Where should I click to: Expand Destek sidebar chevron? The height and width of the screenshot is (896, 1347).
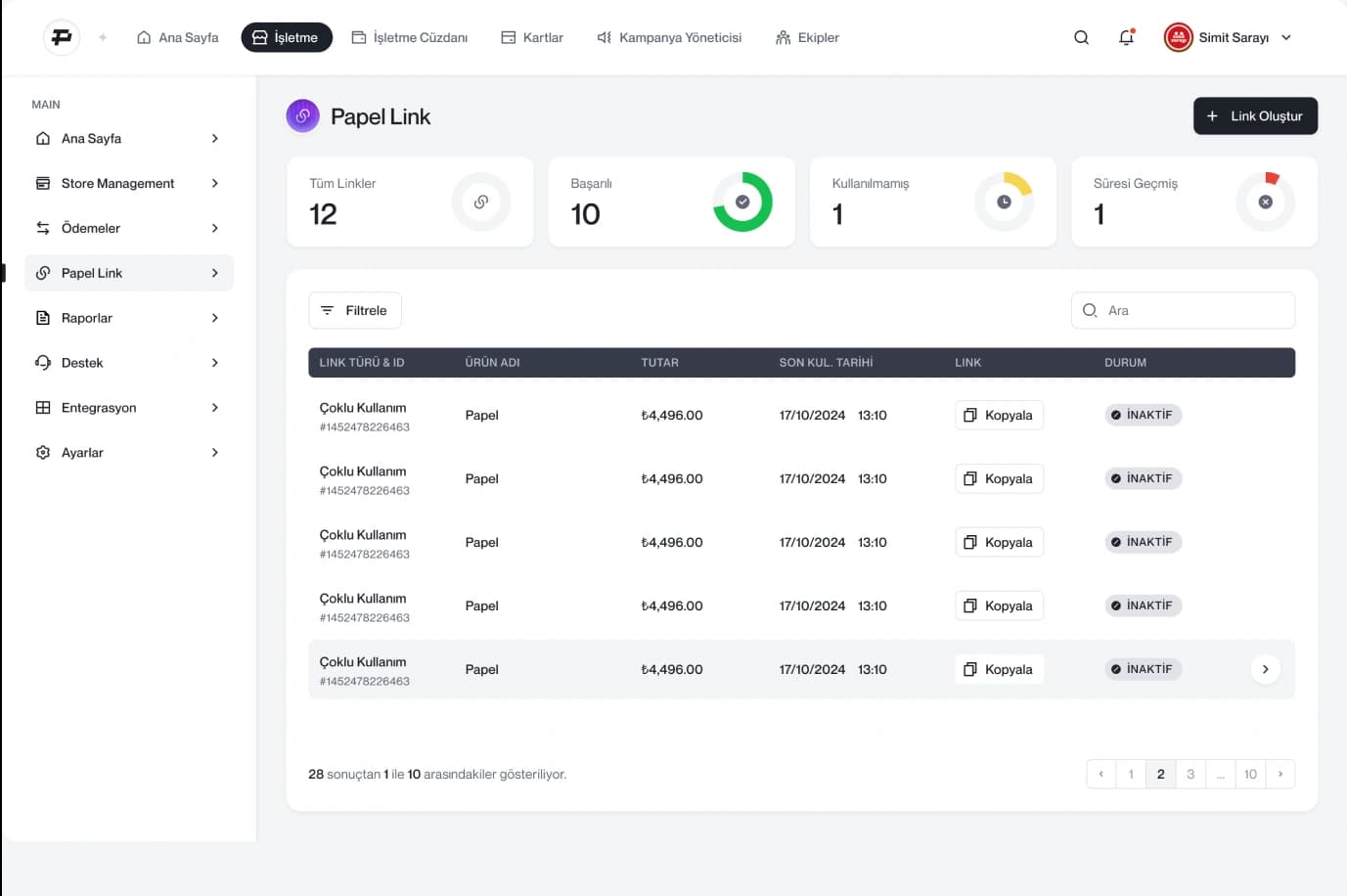pyautogui.click(x=215, y=363)
